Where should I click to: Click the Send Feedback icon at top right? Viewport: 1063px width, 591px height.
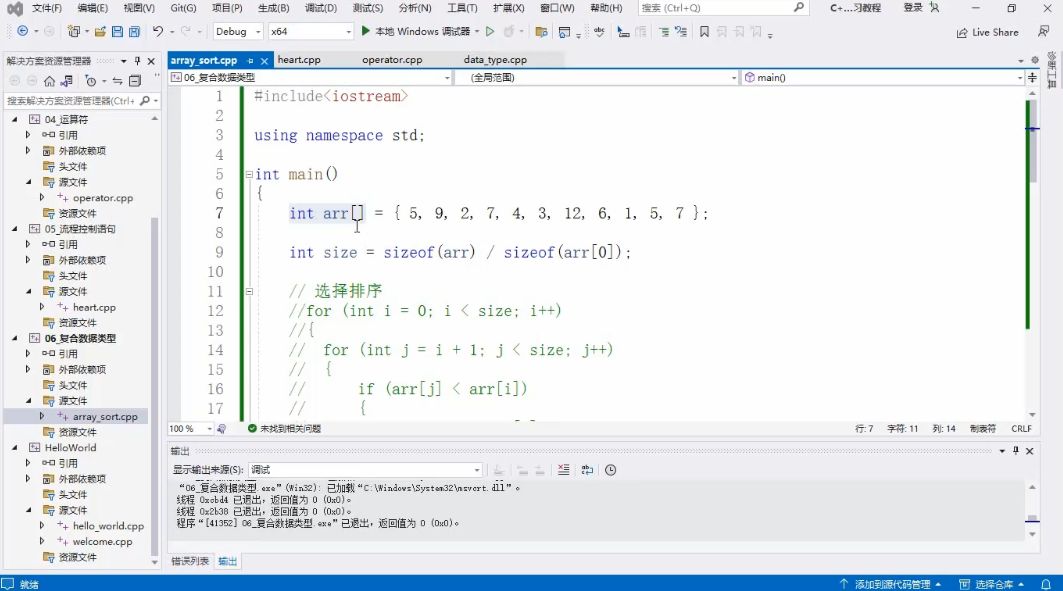[1043, 32]
